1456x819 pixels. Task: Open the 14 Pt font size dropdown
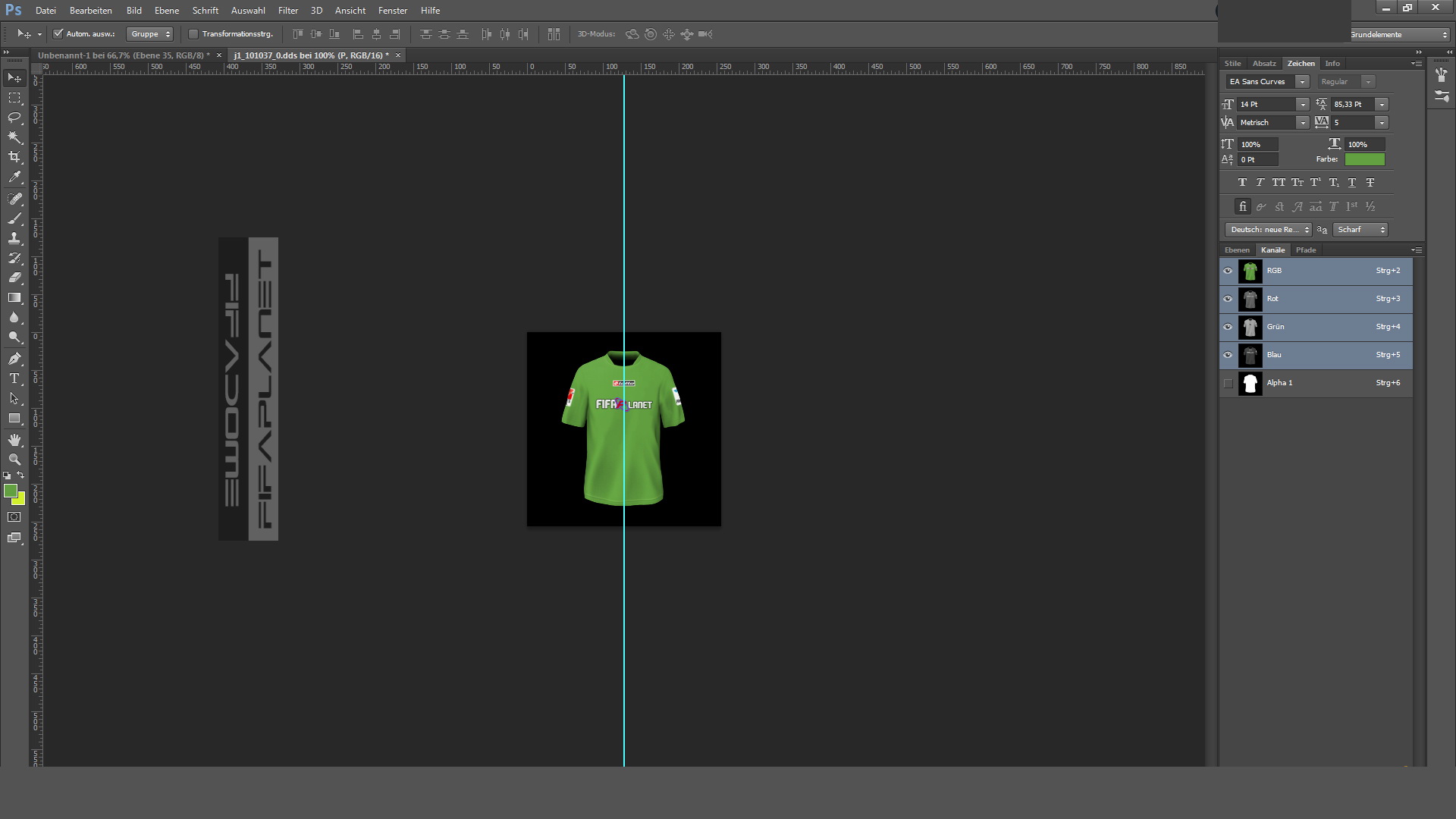pos(1302,105)
